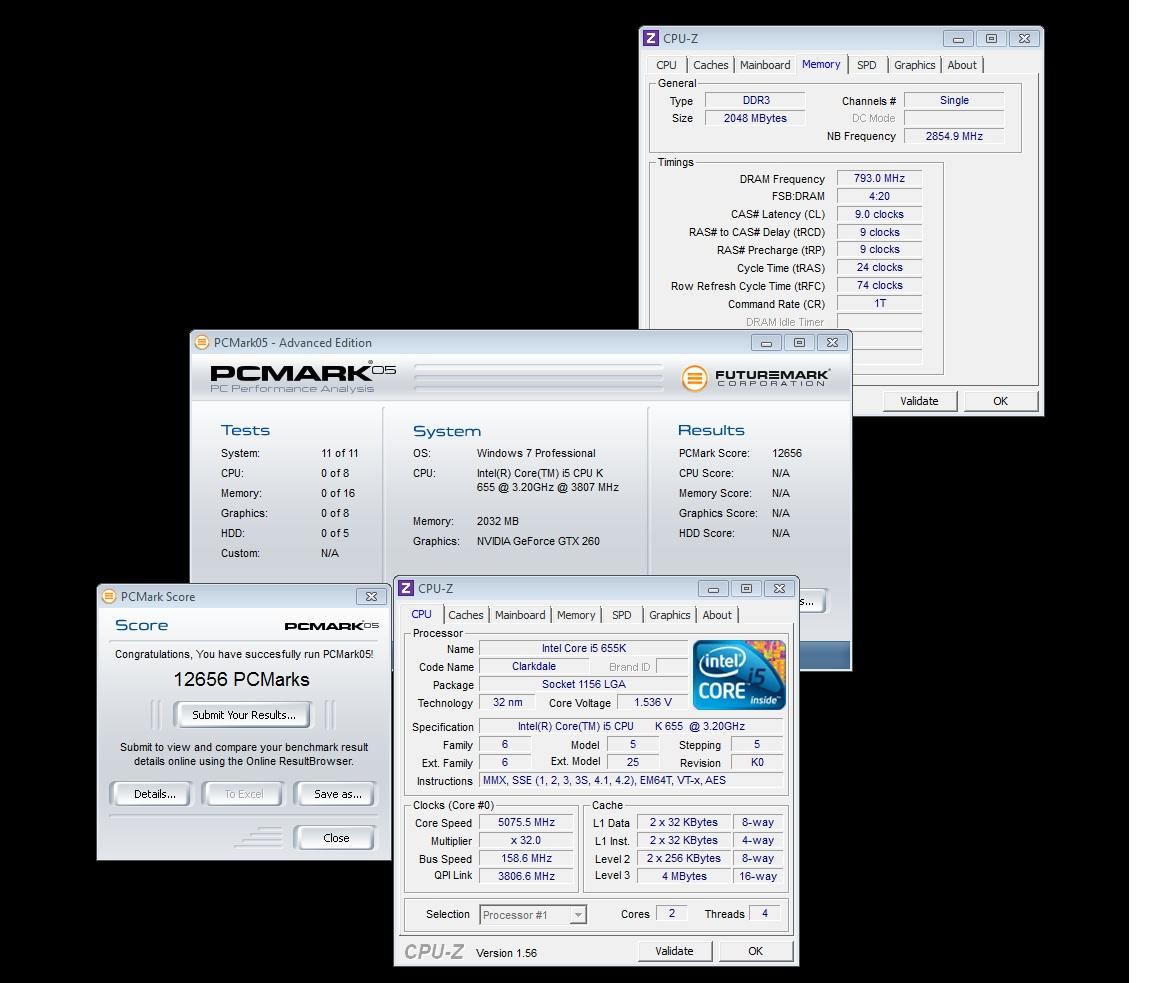
Task: Open Mainboard tab in the front CPU-Z window
Action: (520, 615)
